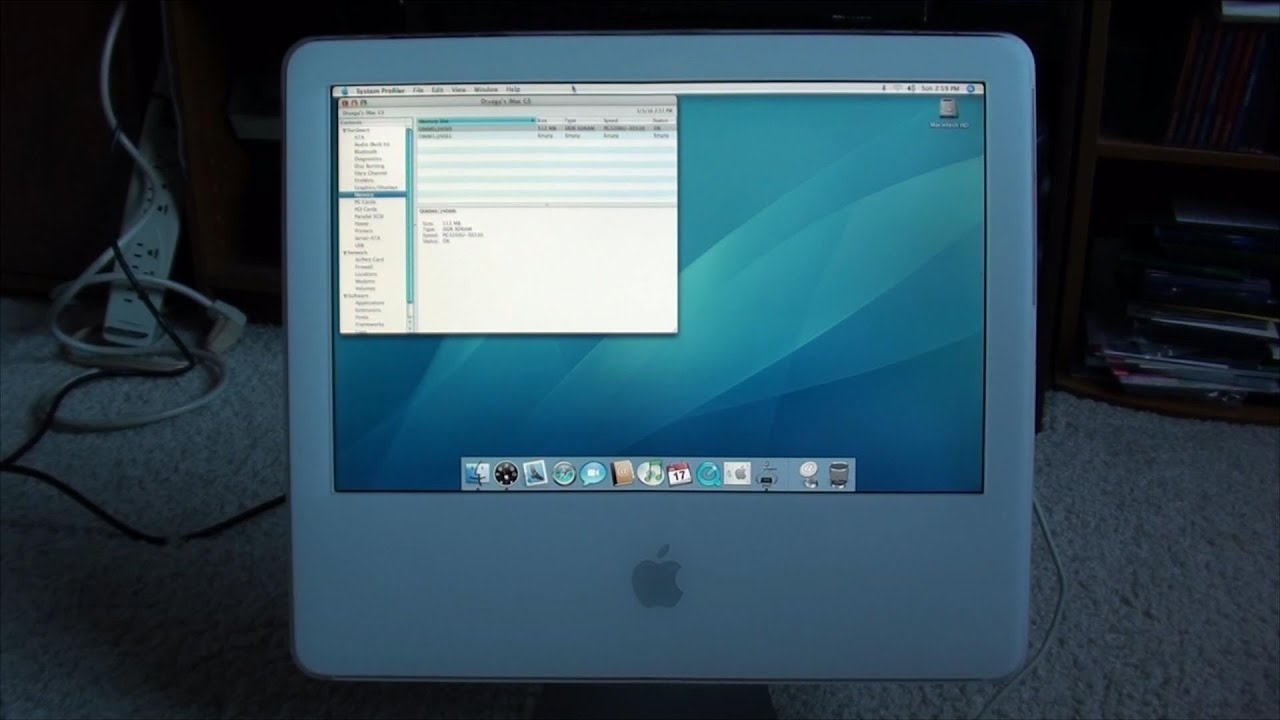This screenshot has width=1280, height=720.
Task: Sort by the Status column header
Action: 664,121
